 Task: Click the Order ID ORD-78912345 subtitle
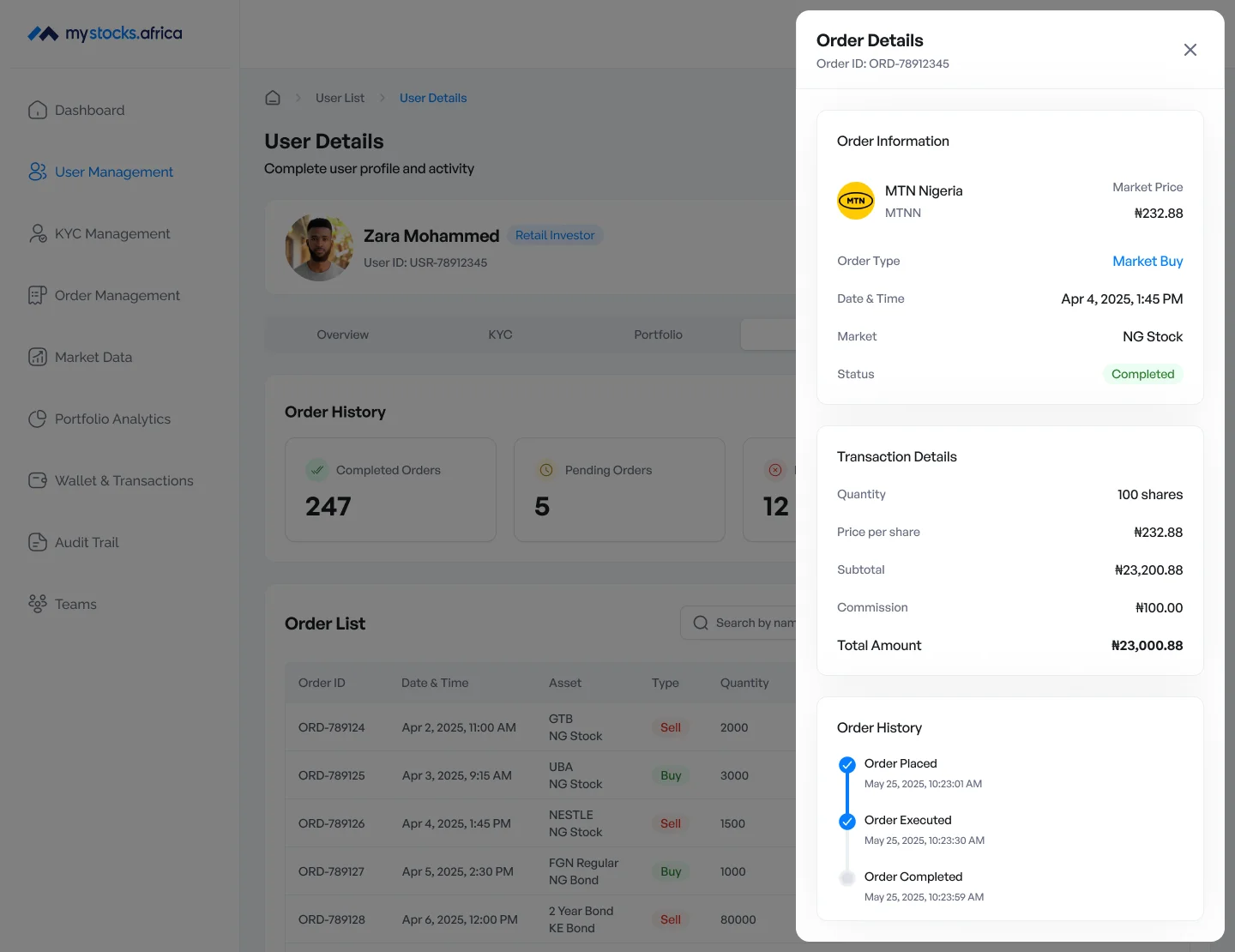click(883, 63)
